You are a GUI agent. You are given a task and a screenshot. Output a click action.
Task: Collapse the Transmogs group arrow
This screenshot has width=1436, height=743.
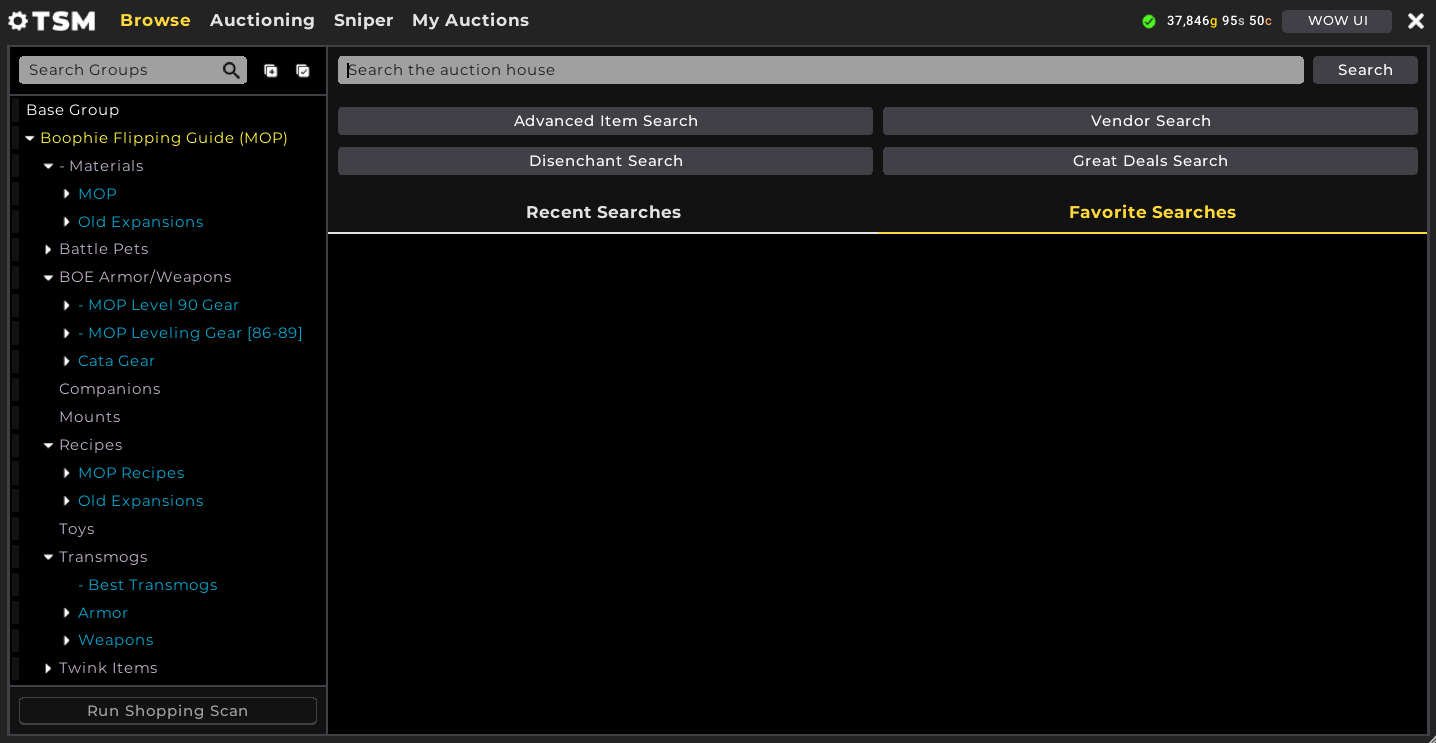[48, 557]
